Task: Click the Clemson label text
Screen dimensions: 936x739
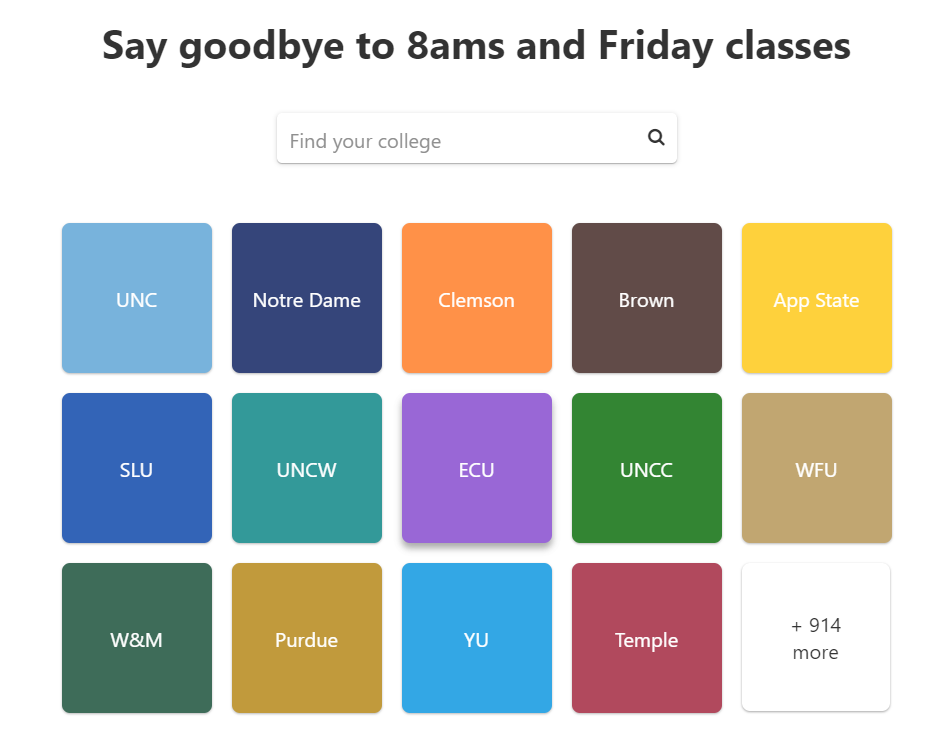Action: [x=477, y=300]
